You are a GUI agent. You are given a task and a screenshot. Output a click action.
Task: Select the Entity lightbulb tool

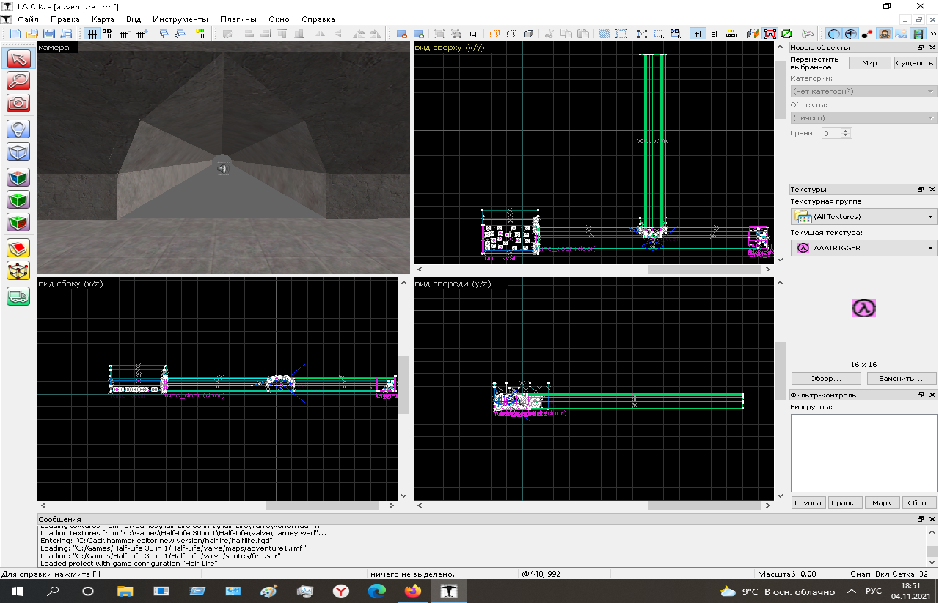[19, 129]
